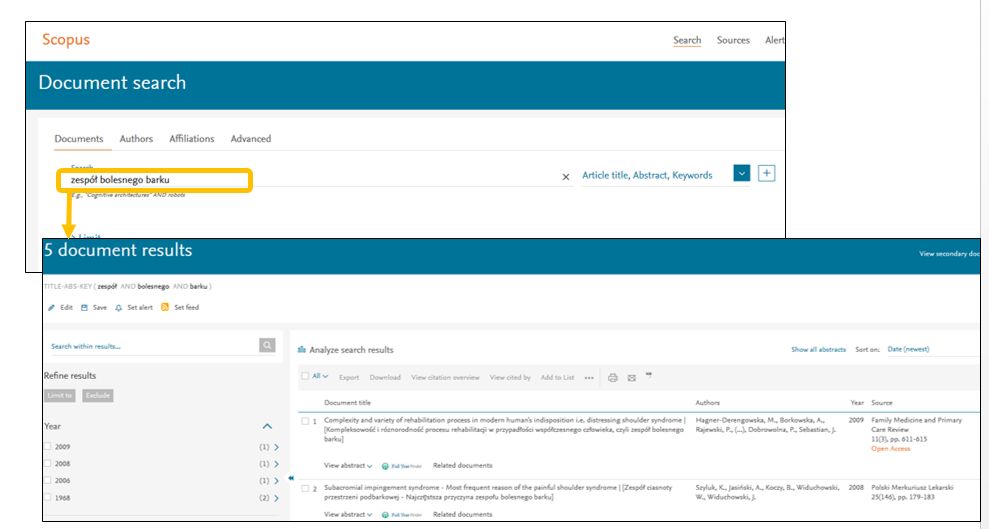Click the email envelope icon in results toolbar
This screenshot has width=989, height=529.
point(632,377)
